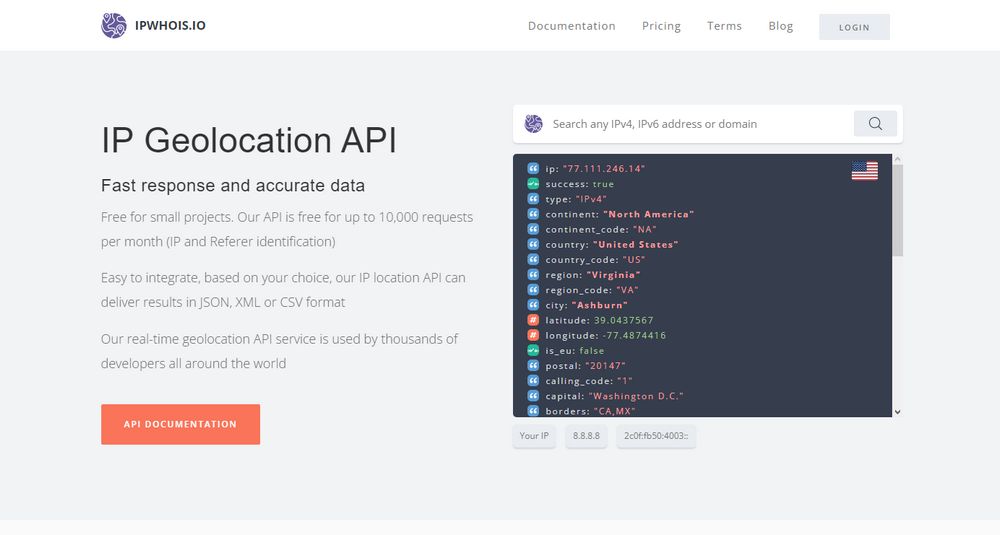
Task: Click the icon beside country: United States
Action: 533,244
